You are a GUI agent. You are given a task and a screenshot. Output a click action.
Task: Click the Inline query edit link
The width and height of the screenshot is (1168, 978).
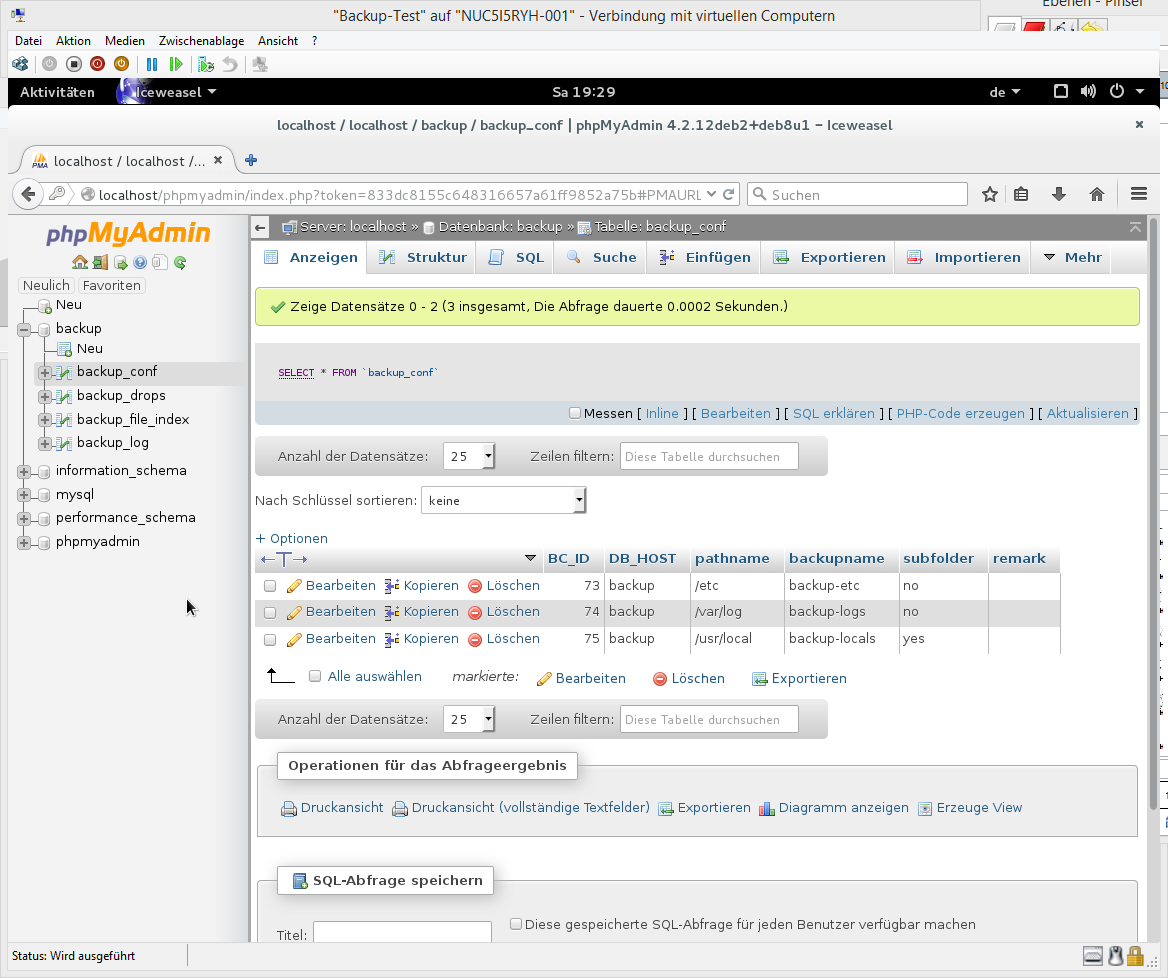[x=662, y=413]
